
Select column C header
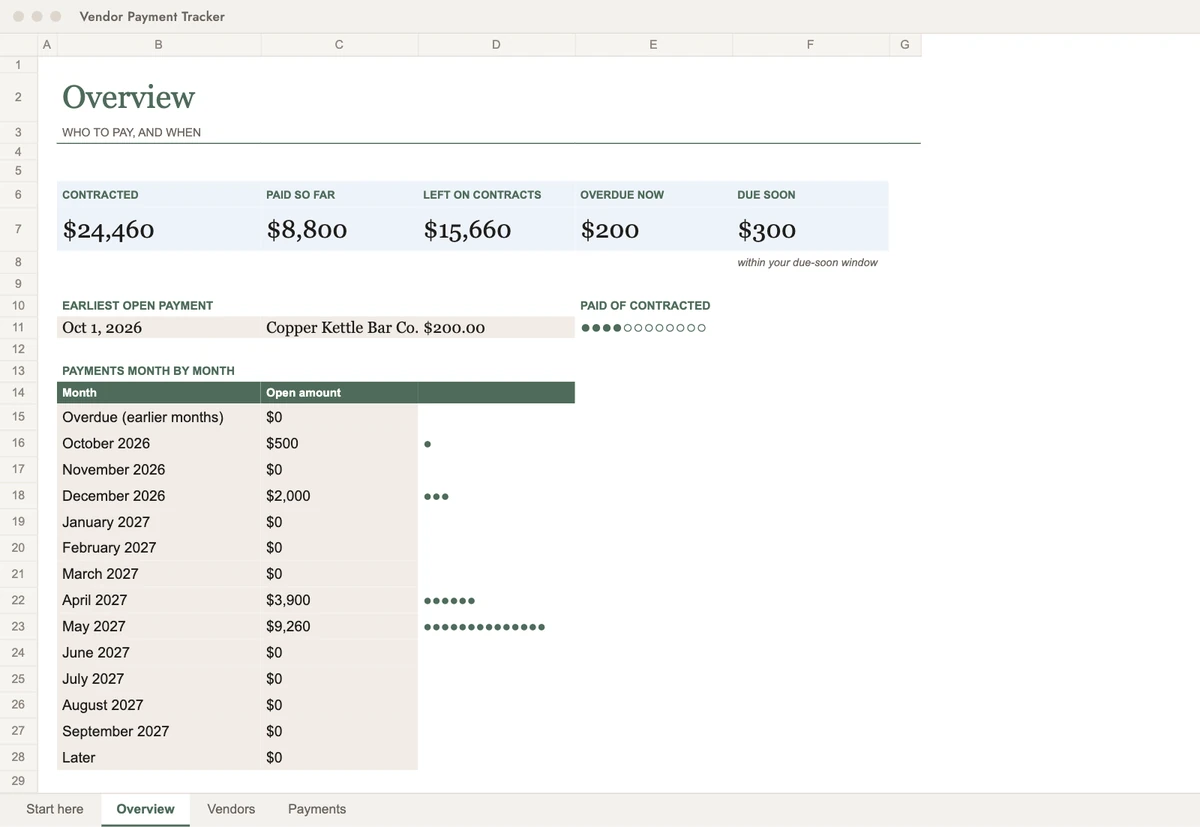coord(339,44)
